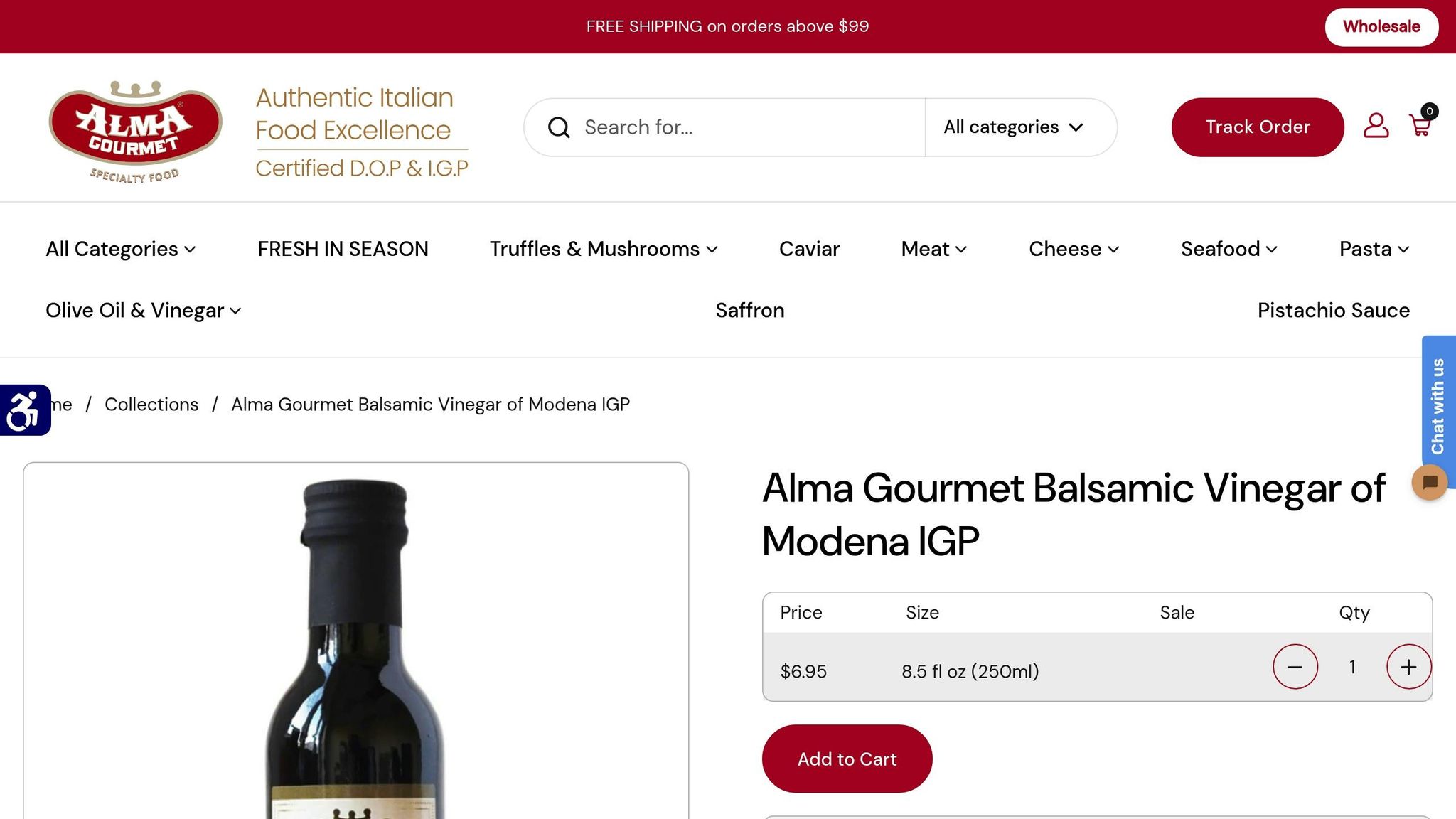
Task: Click the user account icon
Action: (1375, 127)
